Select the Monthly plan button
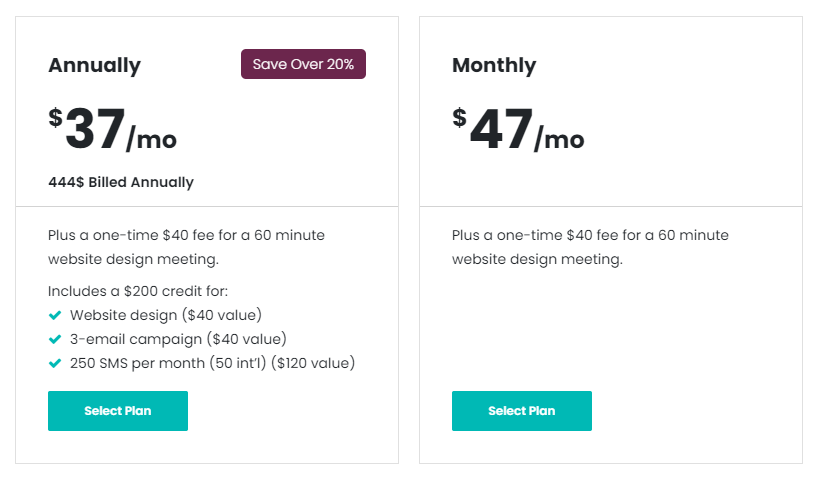Screen dimensions: 822x482 522,411
